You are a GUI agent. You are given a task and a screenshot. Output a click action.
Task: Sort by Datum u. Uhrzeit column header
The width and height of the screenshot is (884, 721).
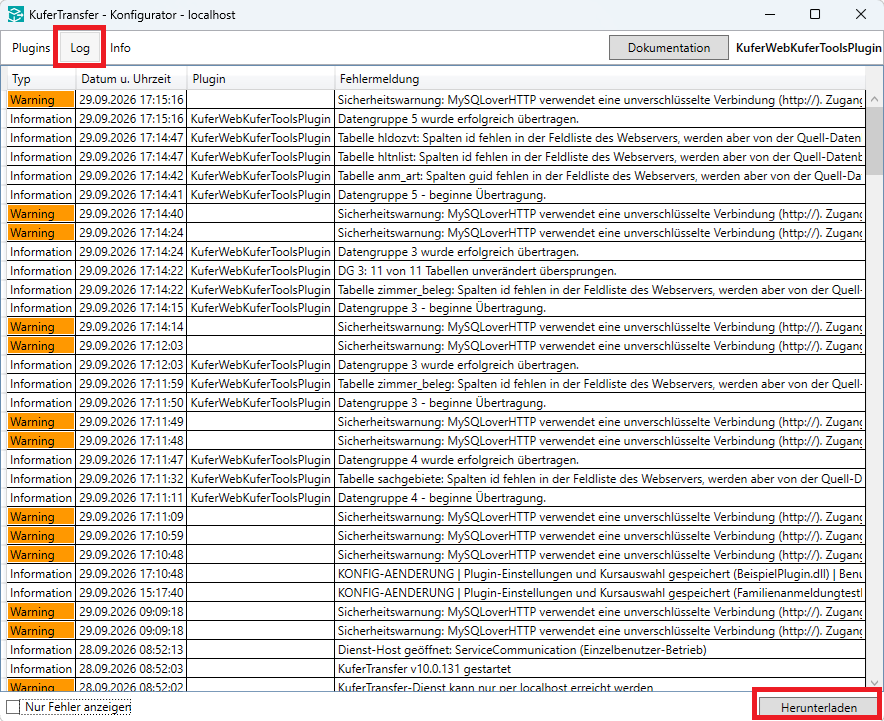[131, 79]
